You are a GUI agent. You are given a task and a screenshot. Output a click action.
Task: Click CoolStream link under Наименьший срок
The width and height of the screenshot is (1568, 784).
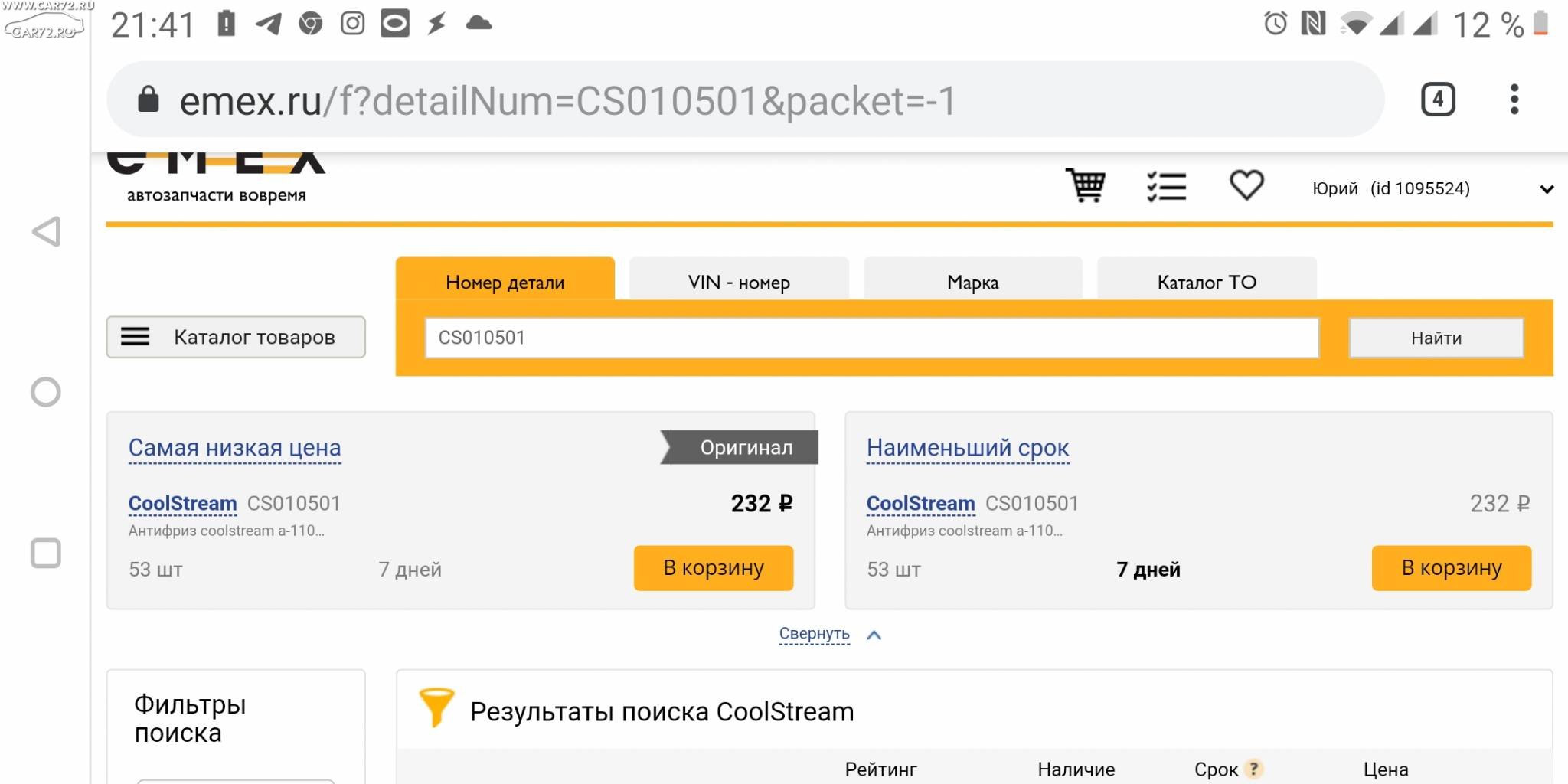pyautogui.click(x=920, y=504)
